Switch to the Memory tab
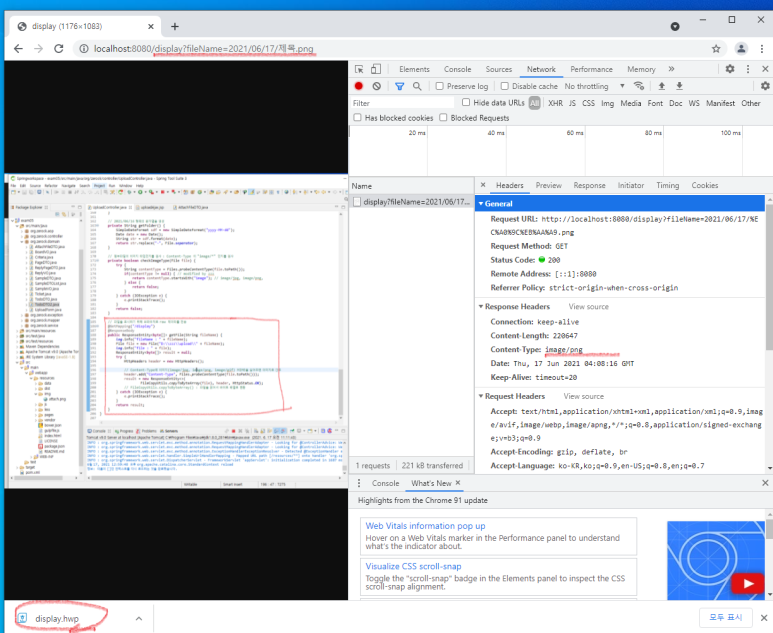The height and width of the screenshot is (633, 773). coord(641,70)
